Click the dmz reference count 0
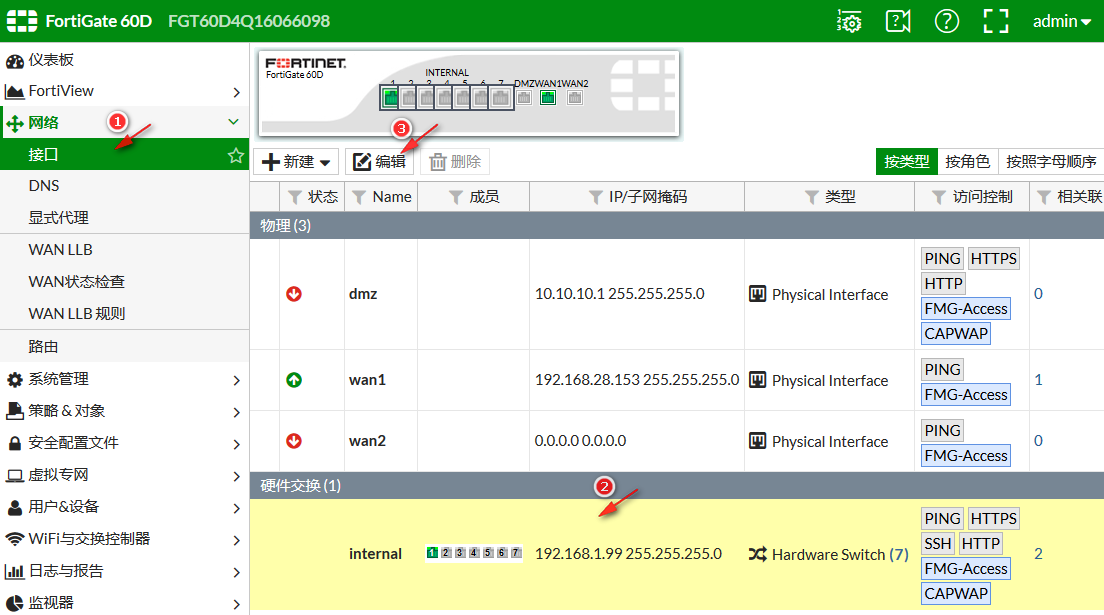 pyautogui.click(x=1039, y=294)
